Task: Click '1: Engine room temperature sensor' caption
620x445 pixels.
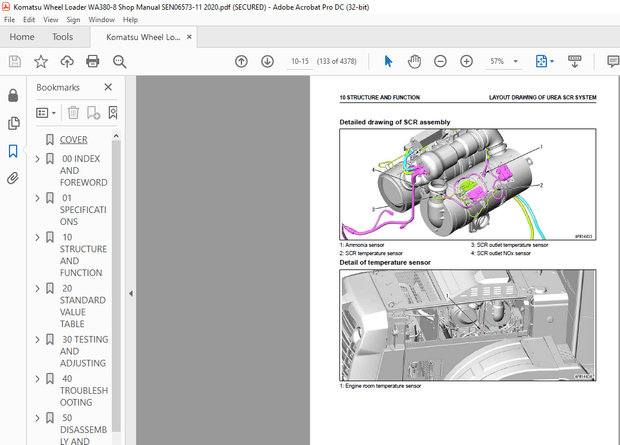Action: click(380, 386)
